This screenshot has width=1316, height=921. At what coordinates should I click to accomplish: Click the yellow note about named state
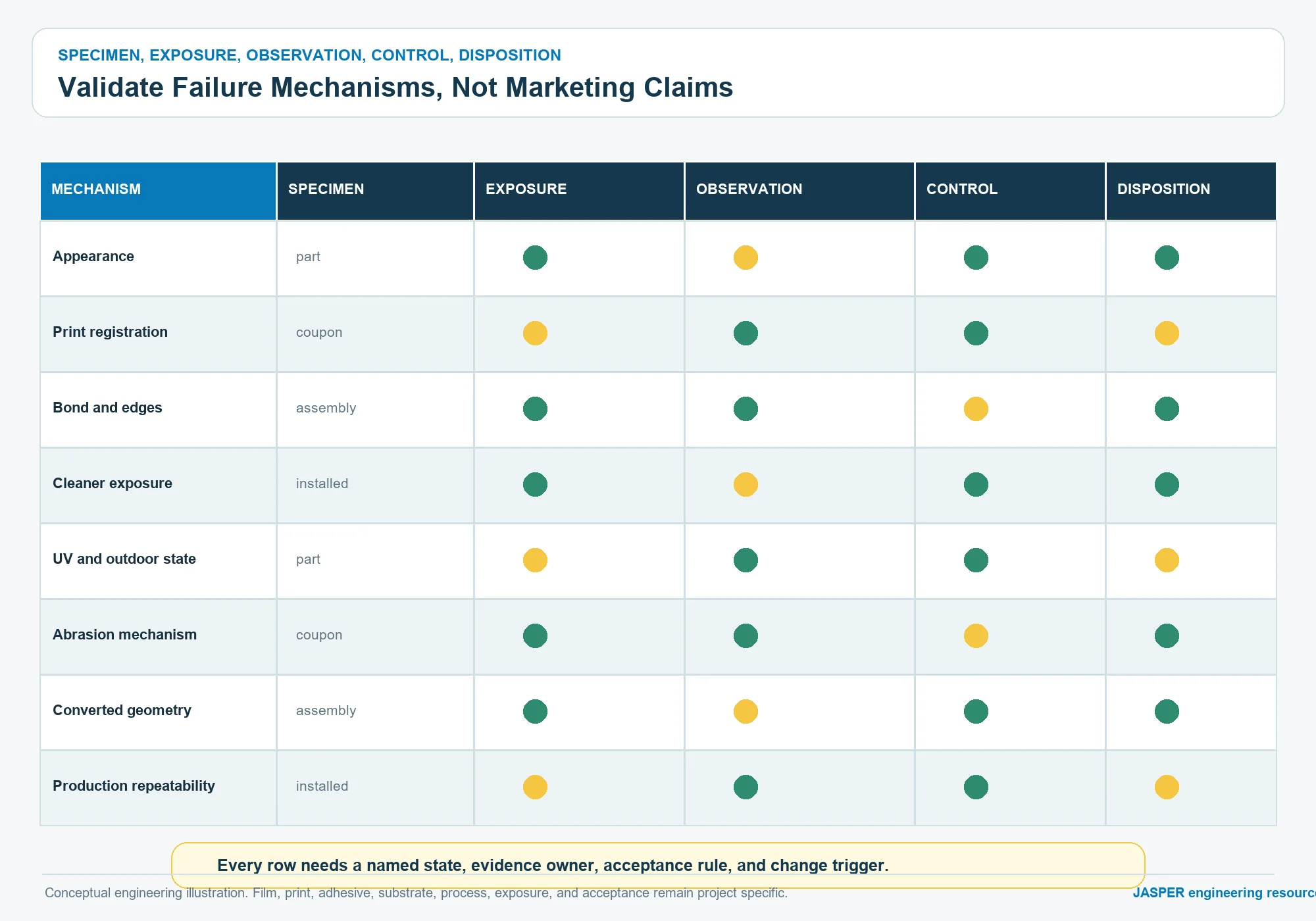point(658,865)
